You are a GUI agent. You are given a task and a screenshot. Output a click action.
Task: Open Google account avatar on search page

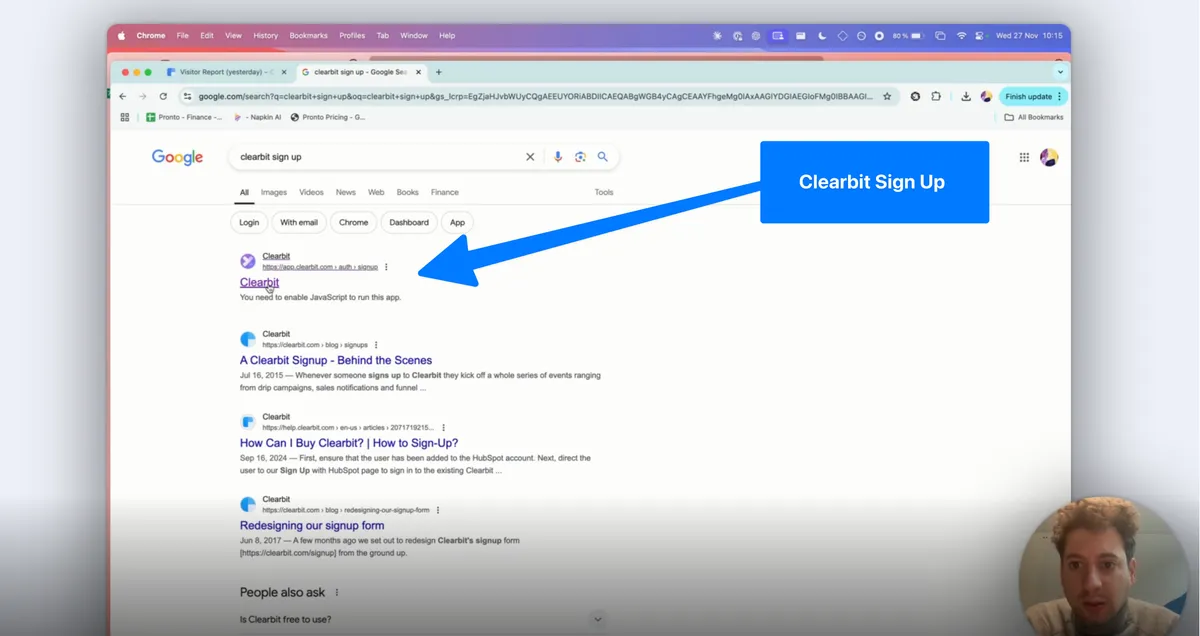tap(1049, 157)
